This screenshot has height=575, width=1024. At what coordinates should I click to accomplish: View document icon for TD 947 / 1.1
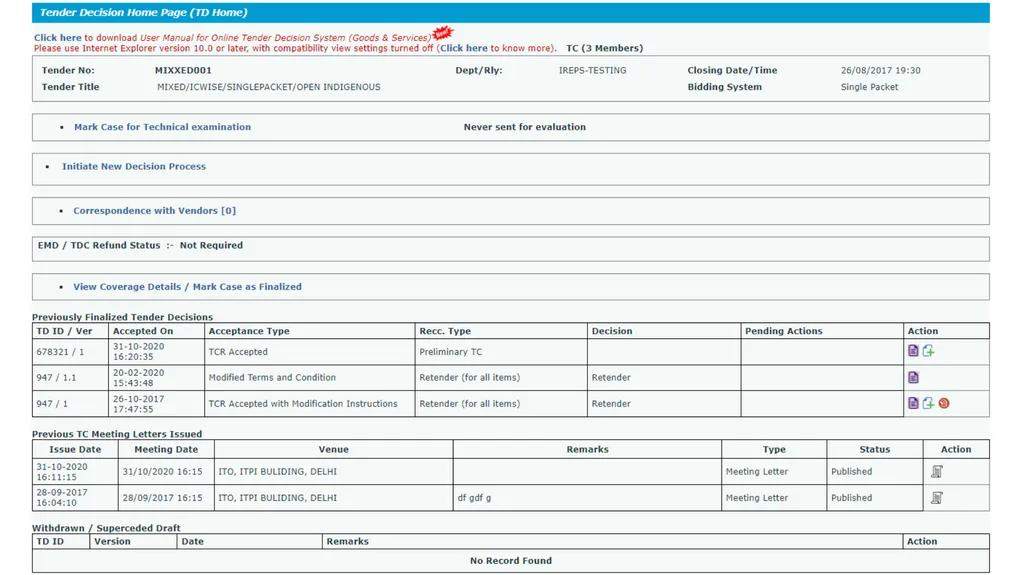[913, 377]
